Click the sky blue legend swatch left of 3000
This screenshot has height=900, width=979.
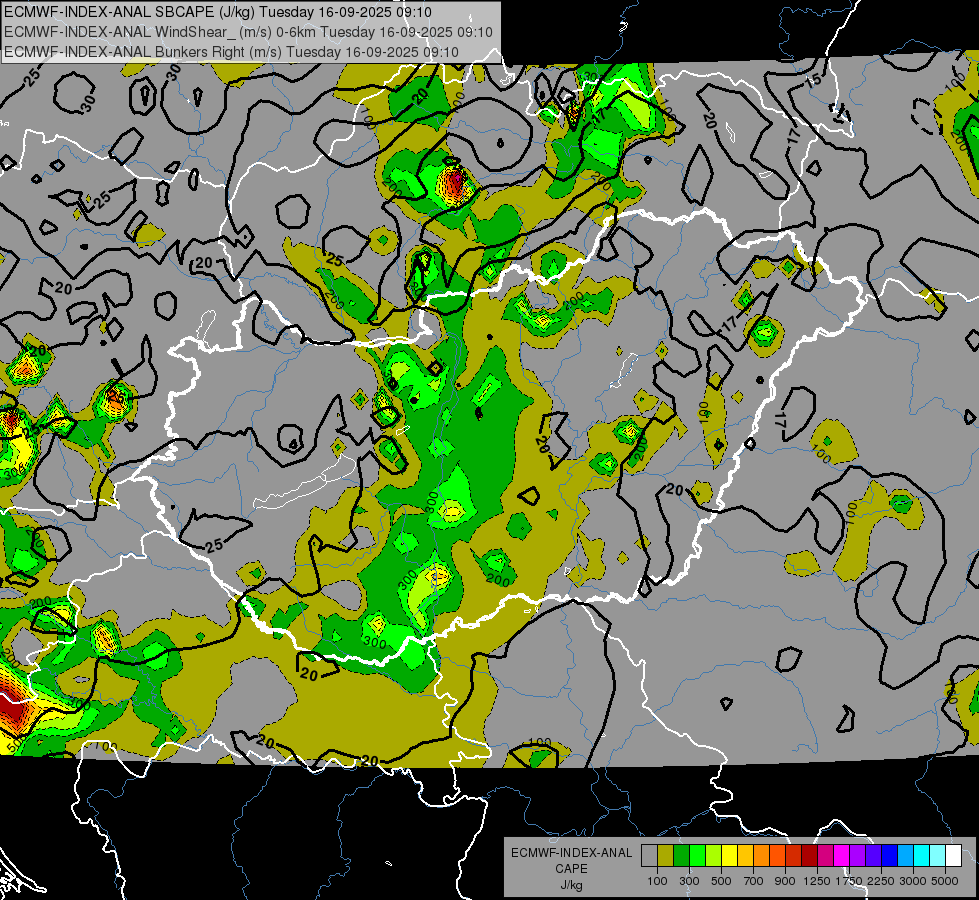[x=905, y=855]
